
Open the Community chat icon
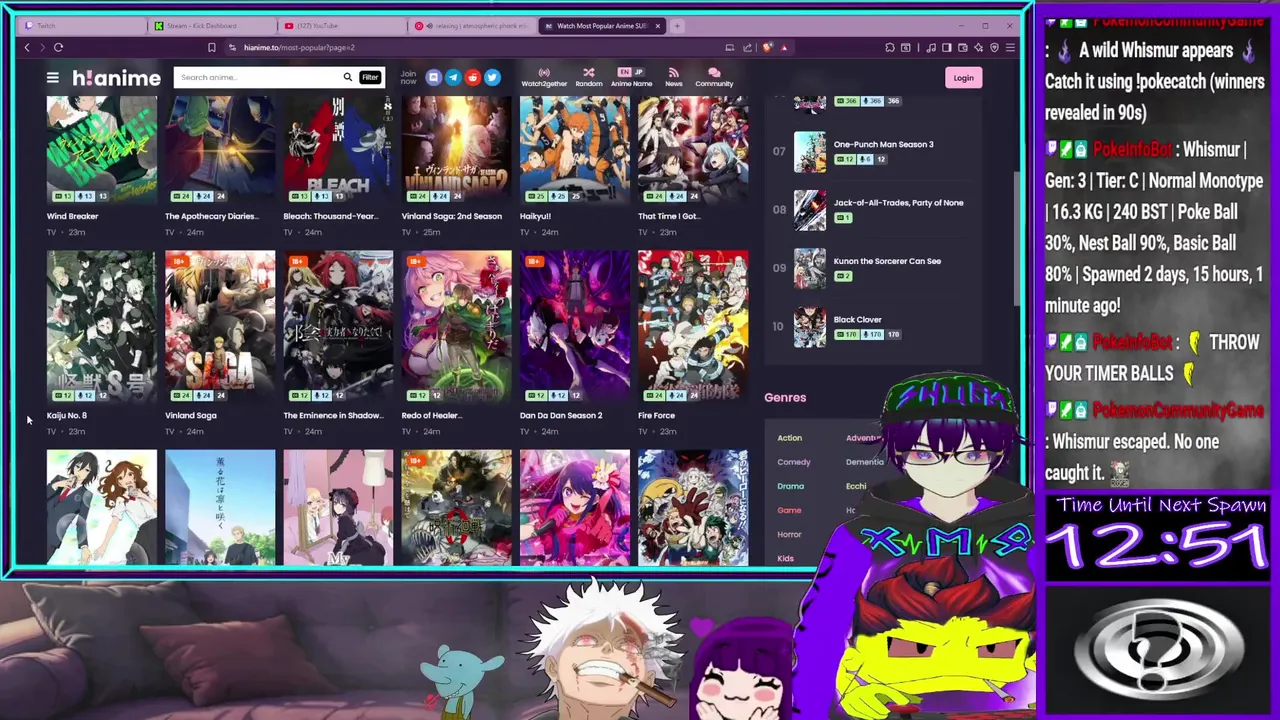(x=714, y=77)
